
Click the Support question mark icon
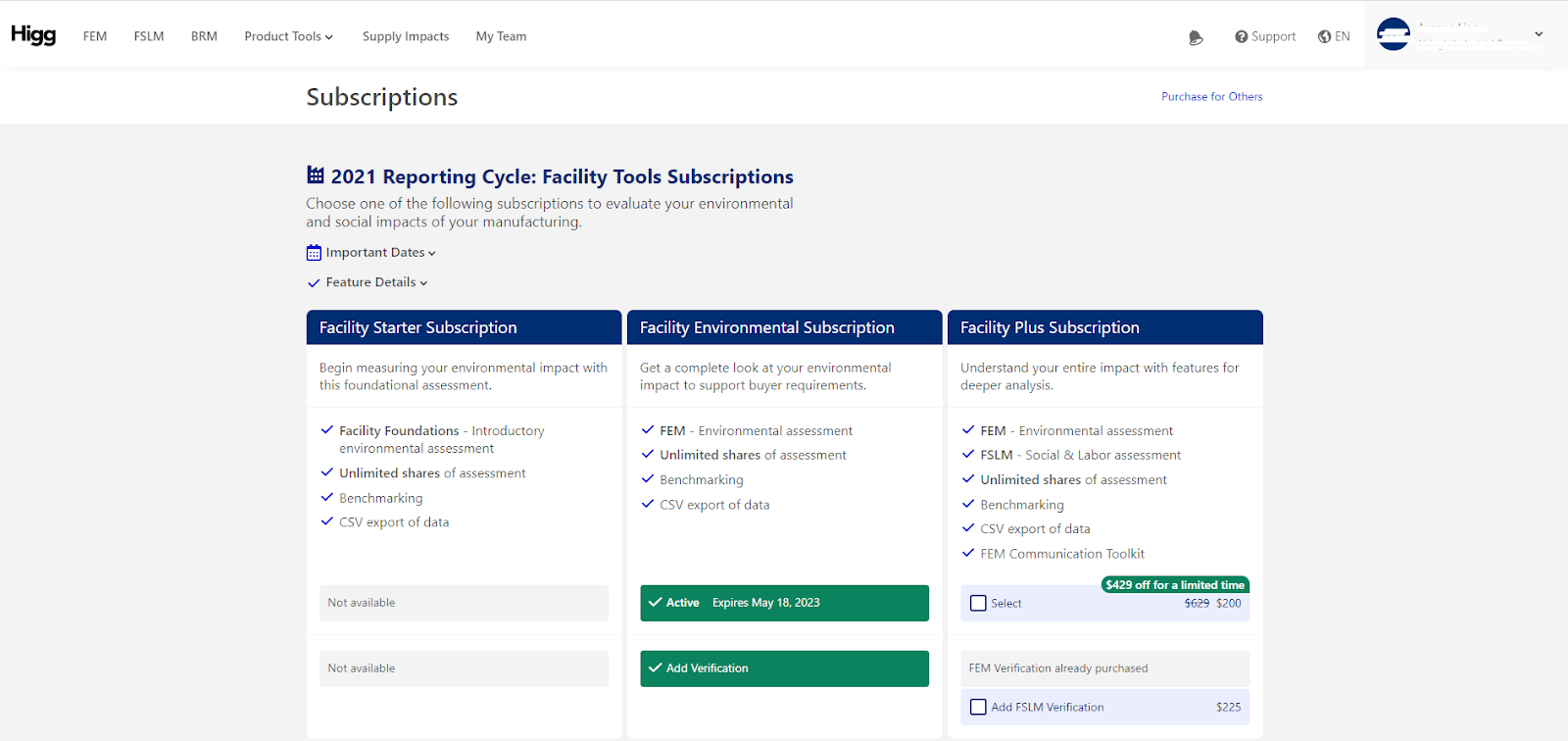click(1242, 36)
